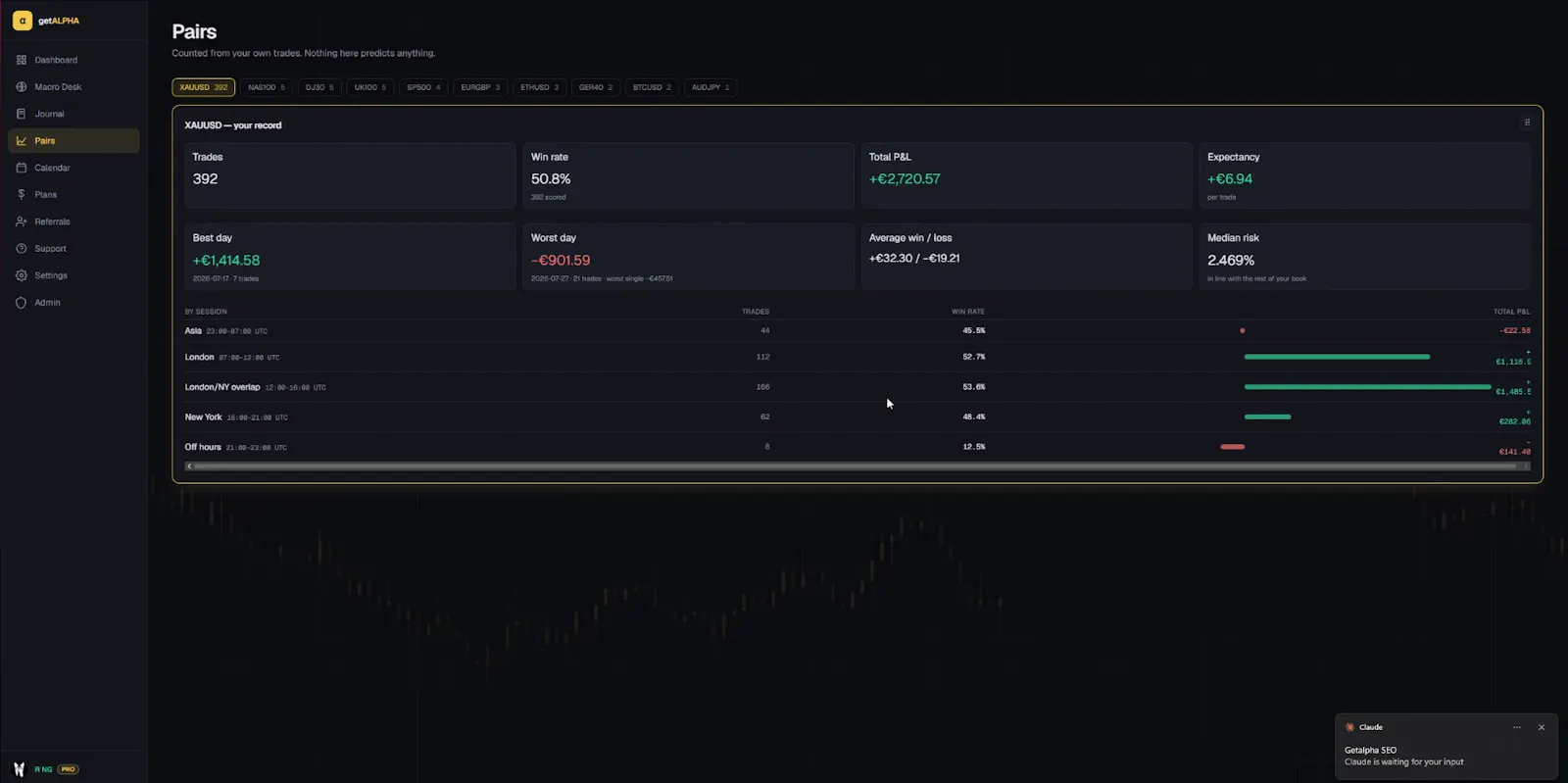Click the 166 trades cell
Image resolution: width=1568 pixels, height=783 pixels.
tap(762, 387)
